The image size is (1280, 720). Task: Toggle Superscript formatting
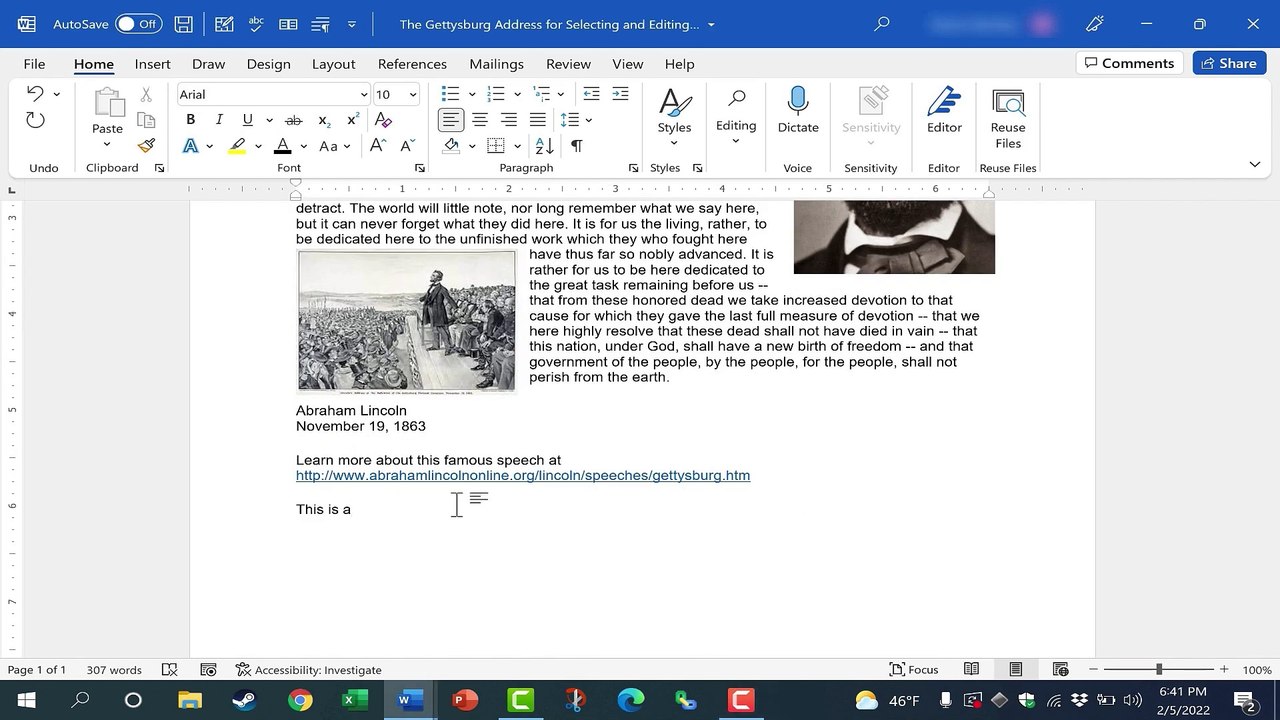click(x=353, y=120)
